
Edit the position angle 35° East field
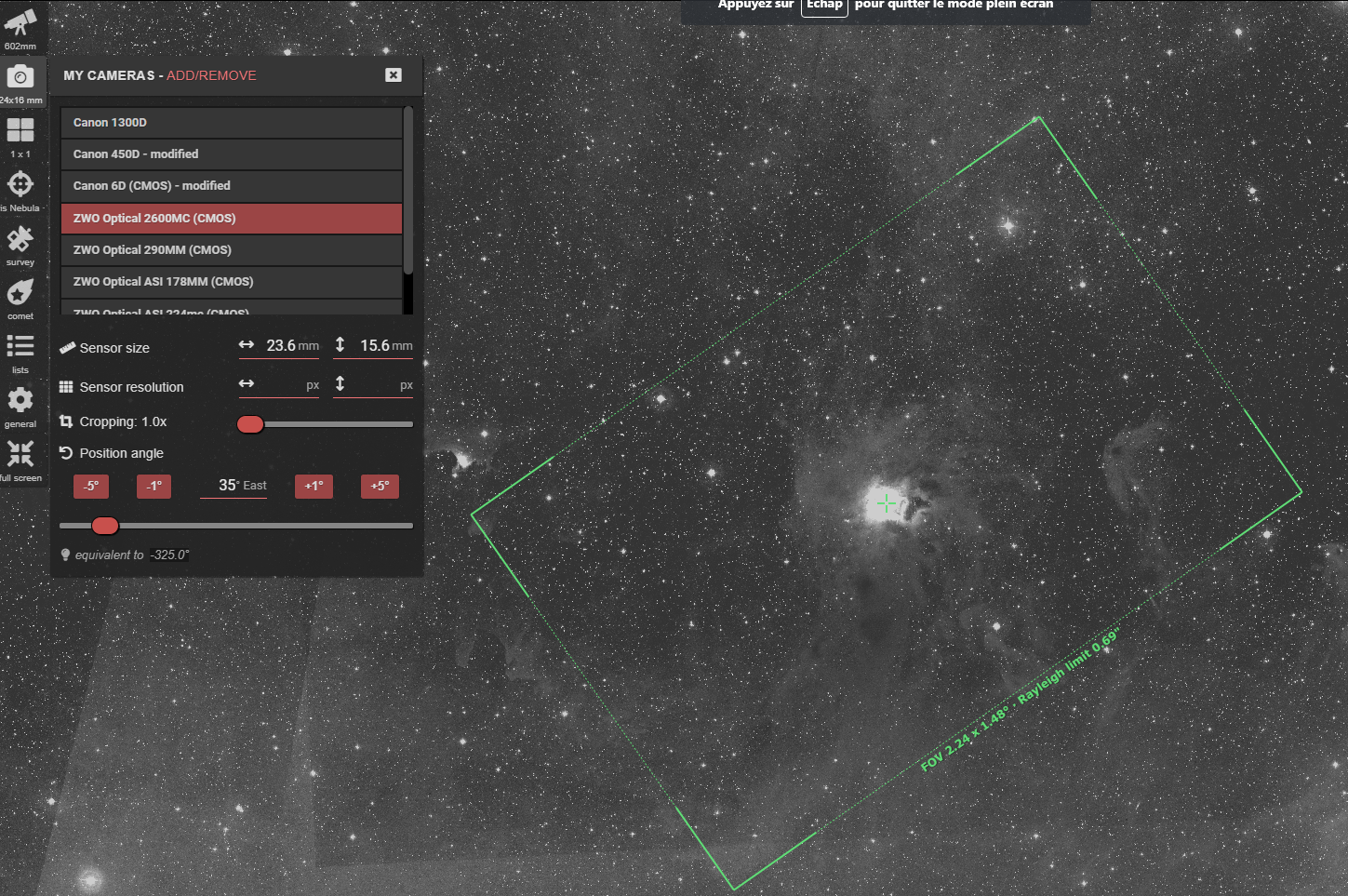234,486
